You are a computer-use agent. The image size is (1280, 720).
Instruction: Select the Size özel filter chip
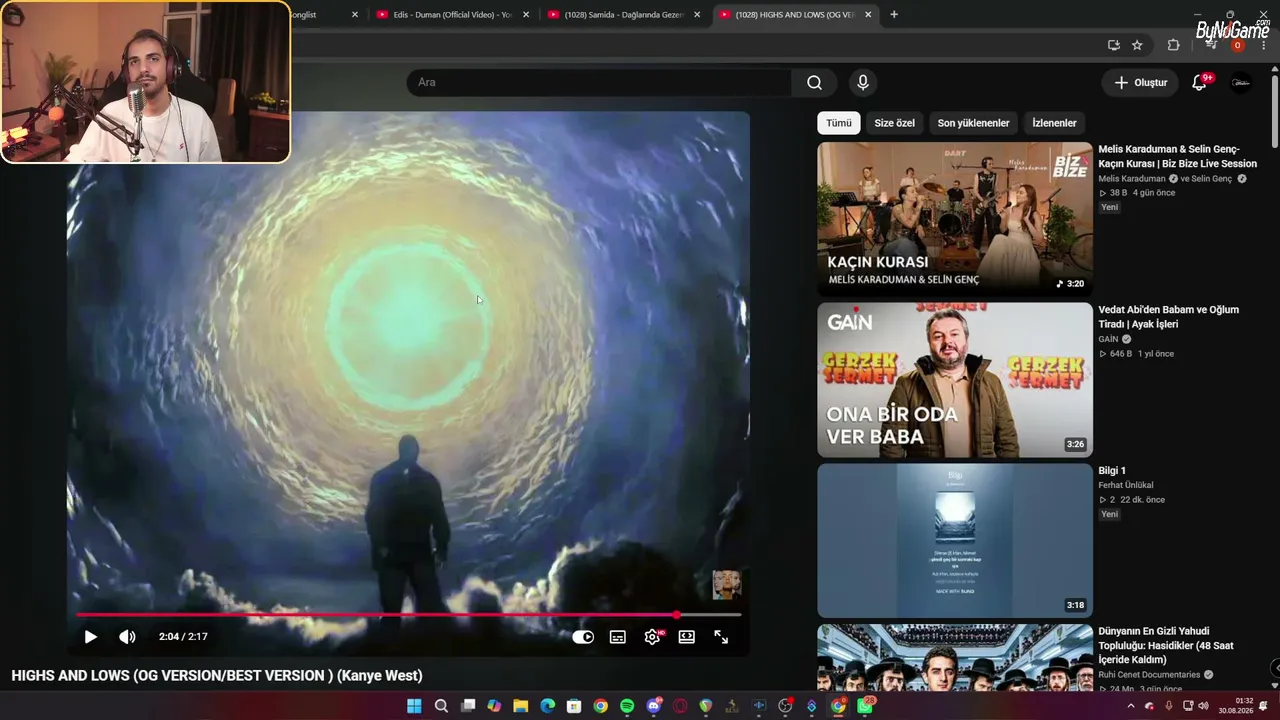895,123
